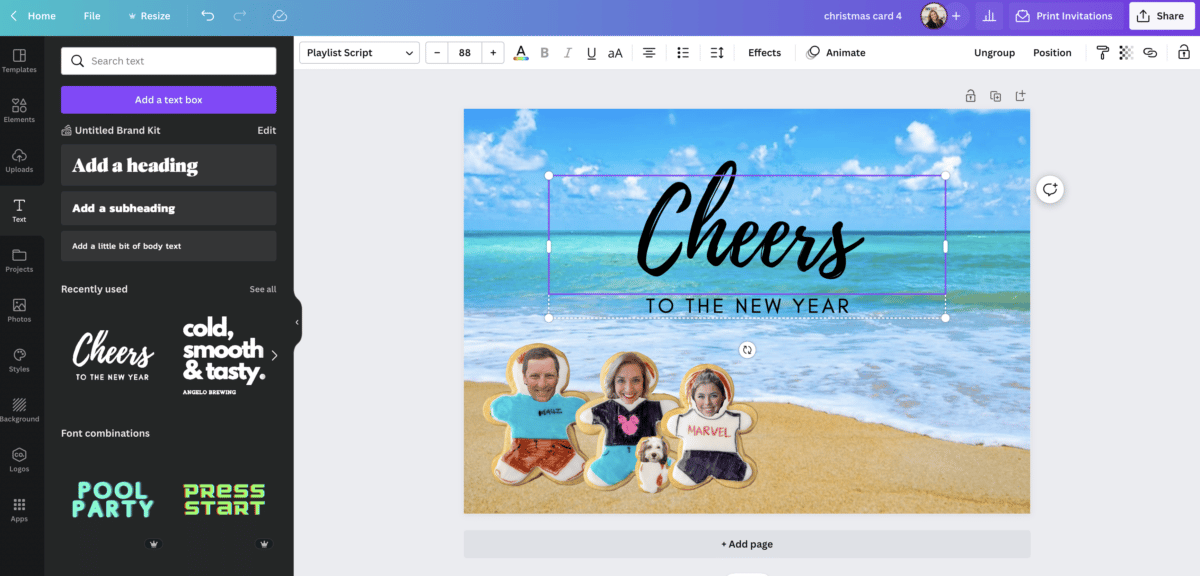
Task: Switch to the Photos sidebar tab
Action: 19,310
